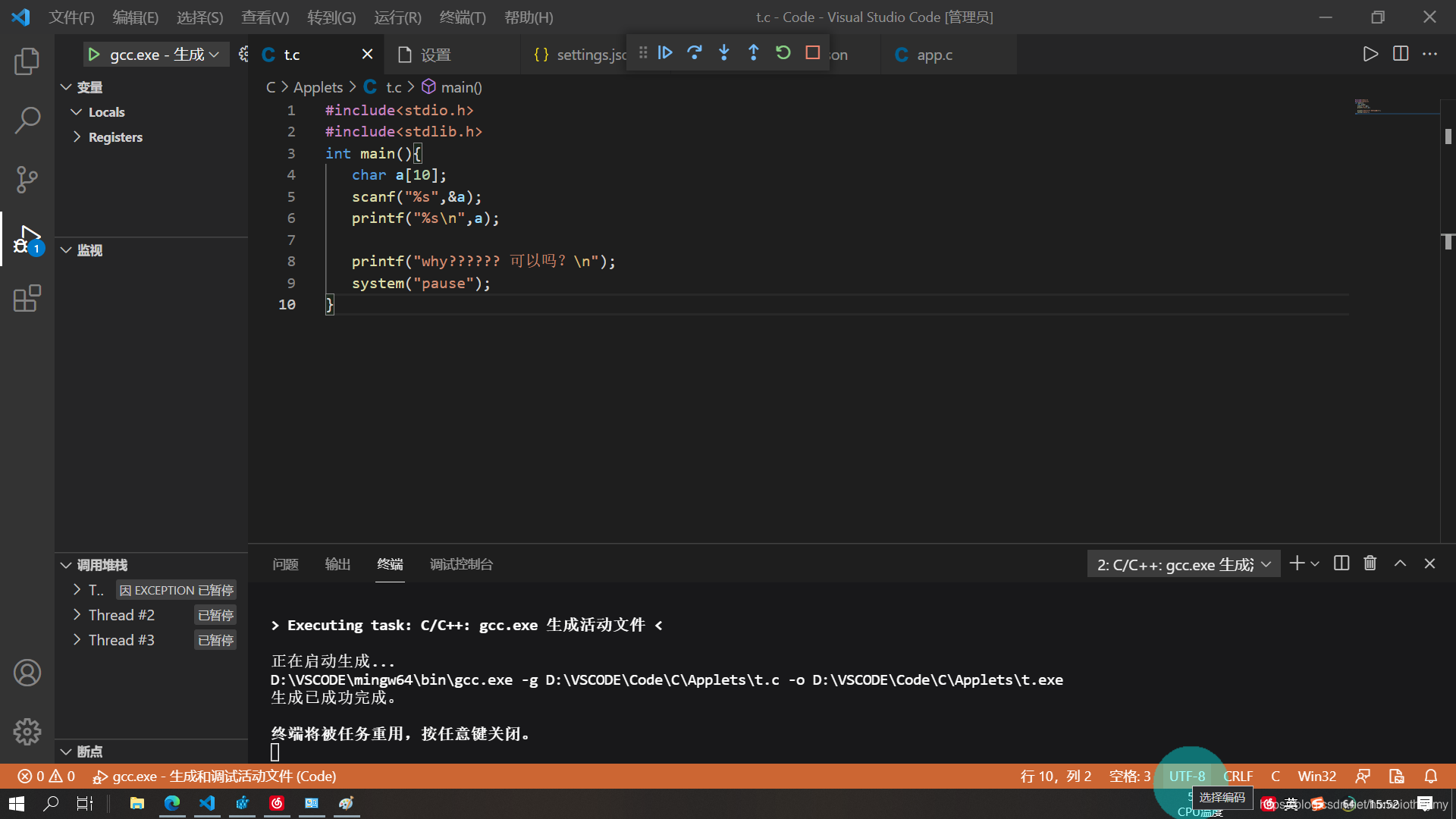The width and height of the screenshot is (1456, 819).
Task: Click the debug Step Over icon
Action: coord(695,53)
